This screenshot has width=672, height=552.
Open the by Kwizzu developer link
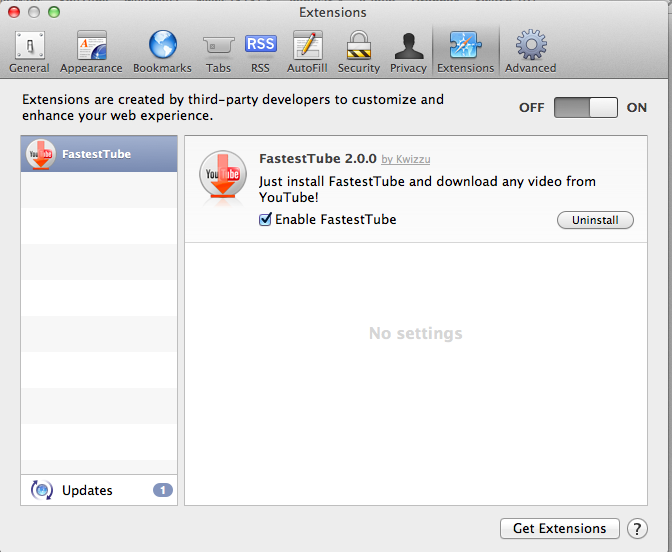coord(405,159)
